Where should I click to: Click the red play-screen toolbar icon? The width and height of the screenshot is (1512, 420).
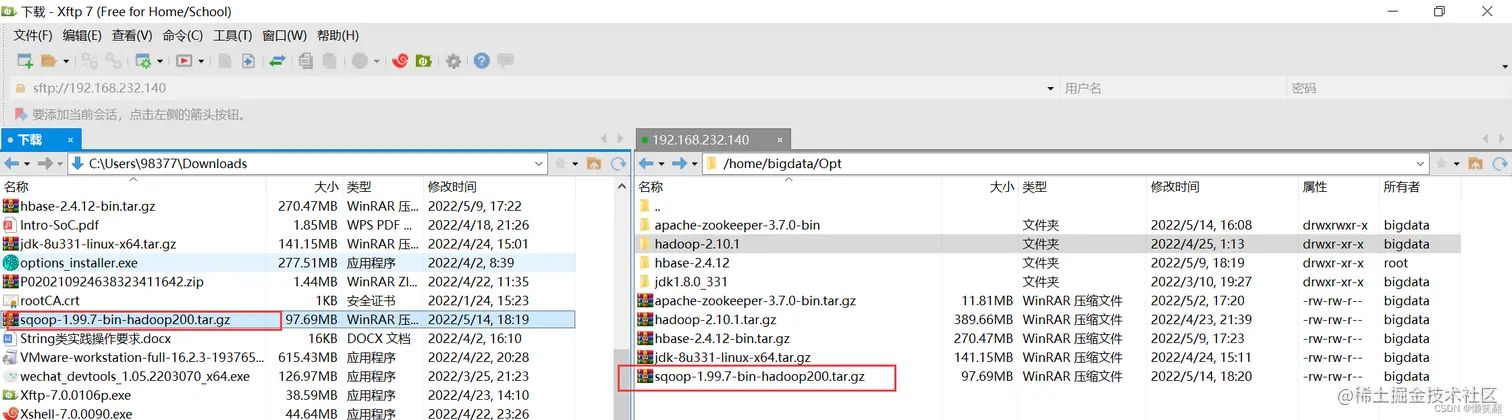(x=184, y=61)
